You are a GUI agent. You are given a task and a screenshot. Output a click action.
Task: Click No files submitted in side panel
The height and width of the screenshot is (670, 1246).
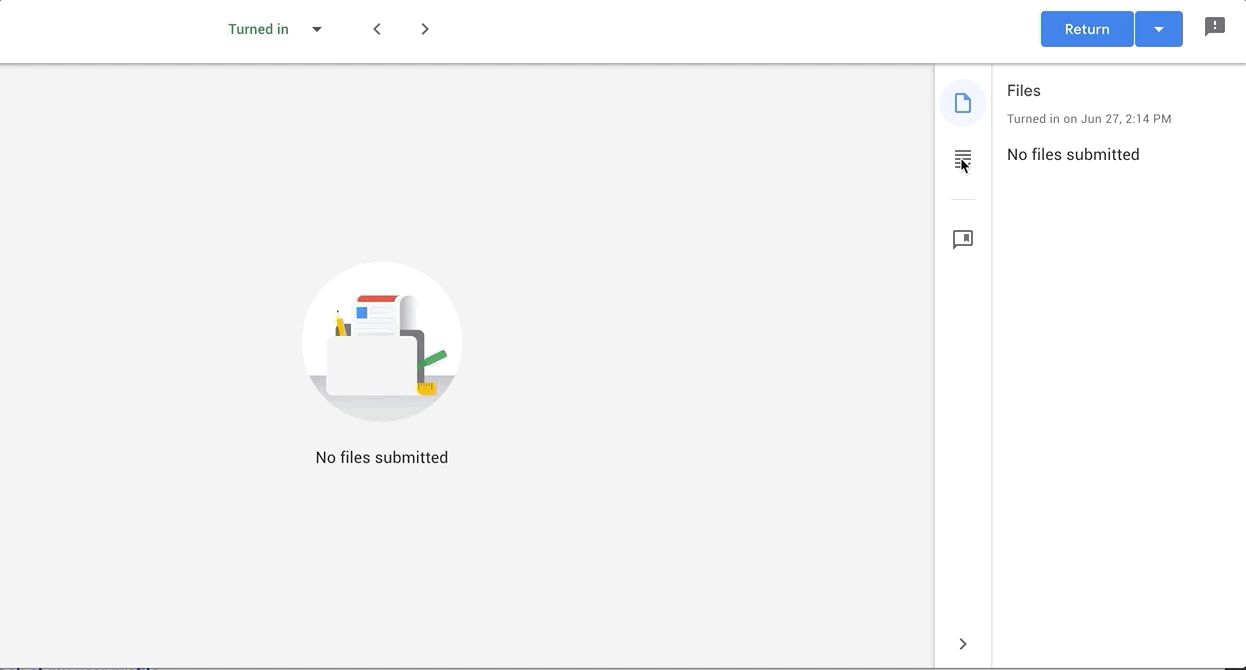tap(1072, 155)
